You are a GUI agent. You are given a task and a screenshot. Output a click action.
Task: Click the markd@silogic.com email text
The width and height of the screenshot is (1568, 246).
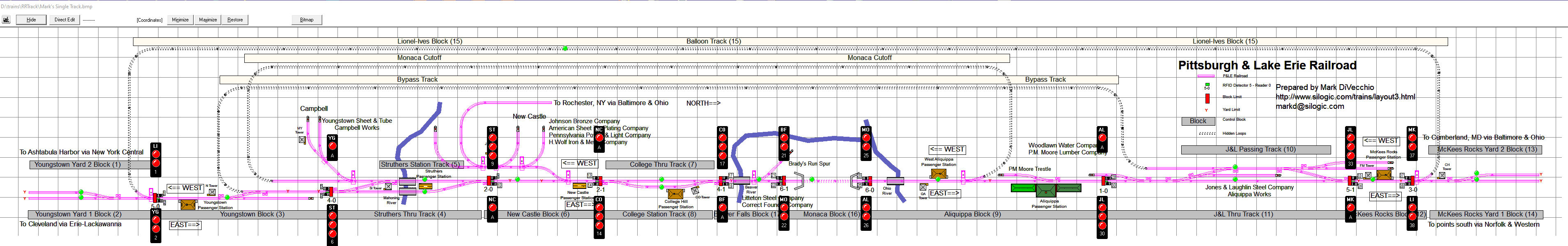1310,106
